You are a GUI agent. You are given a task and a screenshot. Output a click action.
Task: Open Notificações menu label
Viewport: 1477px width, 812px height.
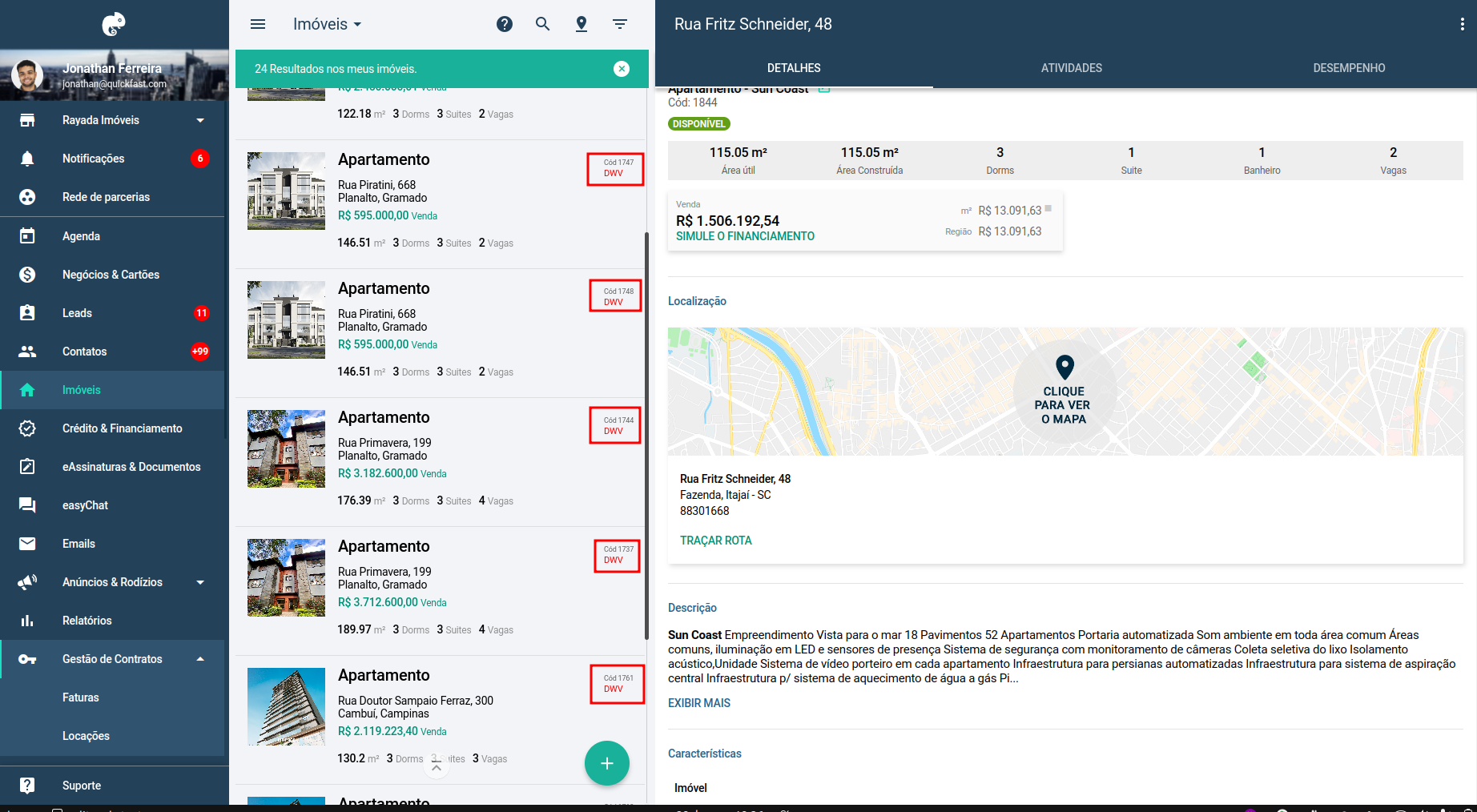(94, 159)
